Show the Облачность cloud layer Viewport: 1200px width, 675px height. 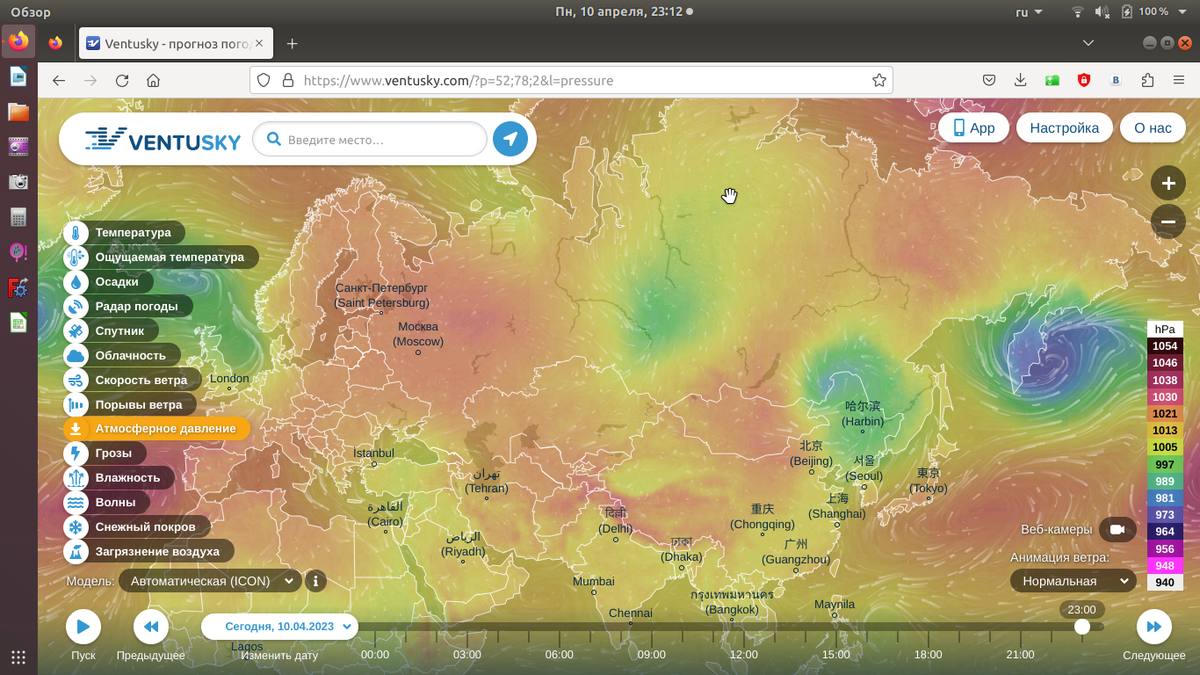tap(122, 355)
